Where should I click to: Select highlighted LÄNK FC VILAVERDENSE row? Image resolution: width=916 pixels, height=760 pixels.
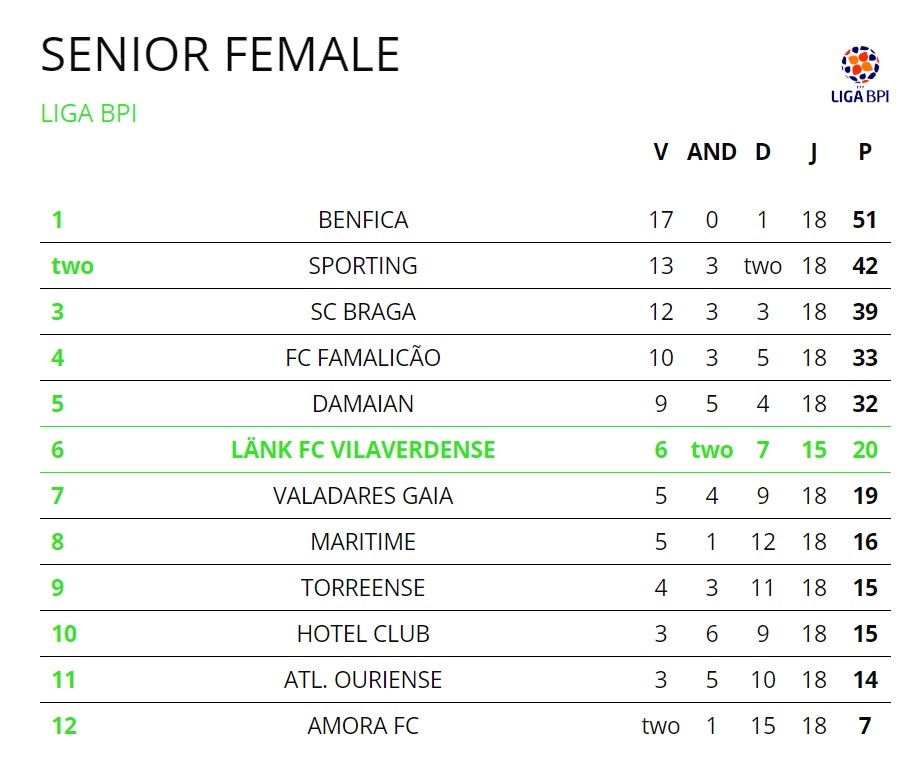point(363,450)
